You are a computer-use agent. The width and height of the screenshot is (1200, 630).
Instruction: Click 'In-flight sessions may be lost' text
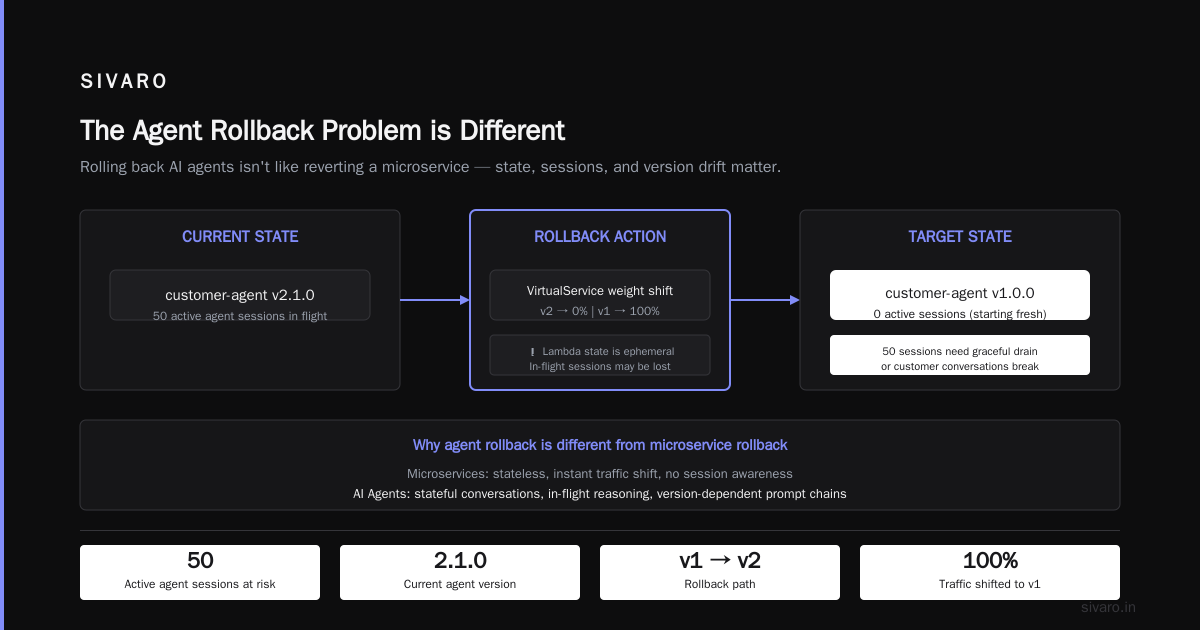point(600,366)
